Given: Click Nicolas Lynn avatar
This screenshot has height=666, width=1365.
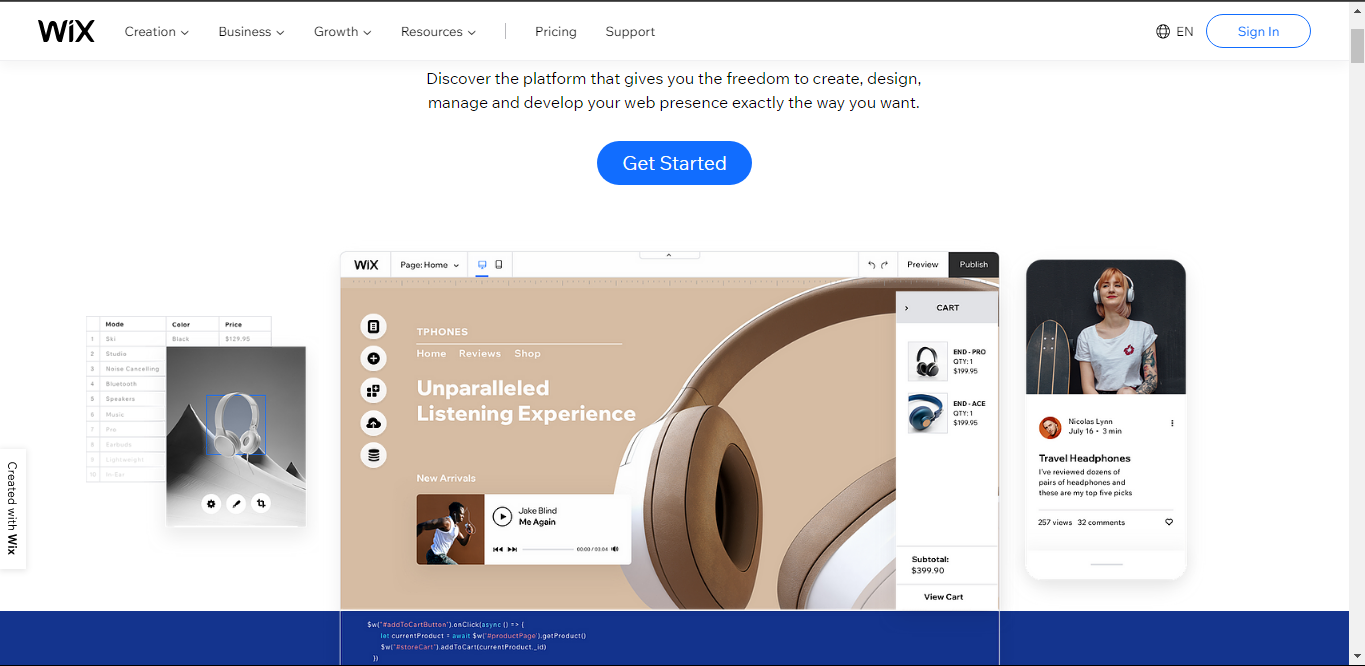Looking at the screenshot, I should 1050,427.
